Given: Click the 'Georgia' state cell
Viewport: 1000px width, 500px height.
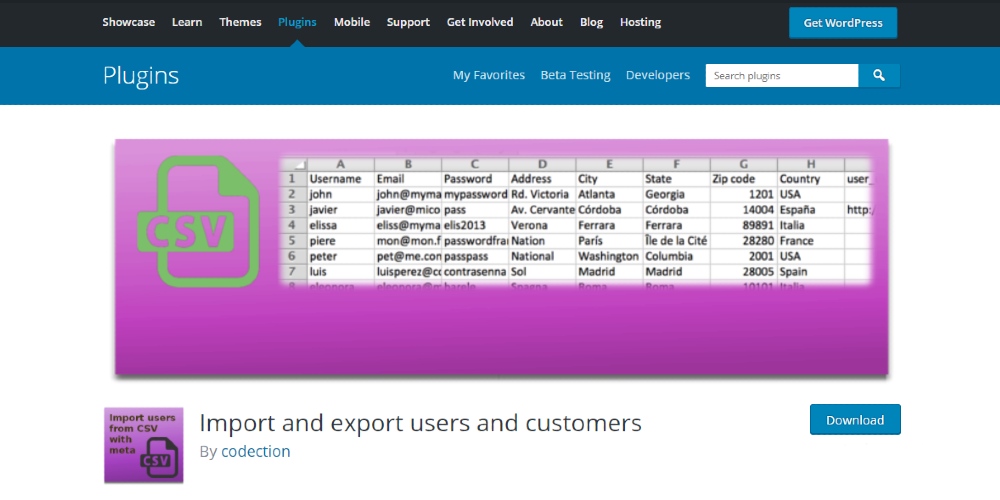Looking at the screenshot, I should [676, 195].
